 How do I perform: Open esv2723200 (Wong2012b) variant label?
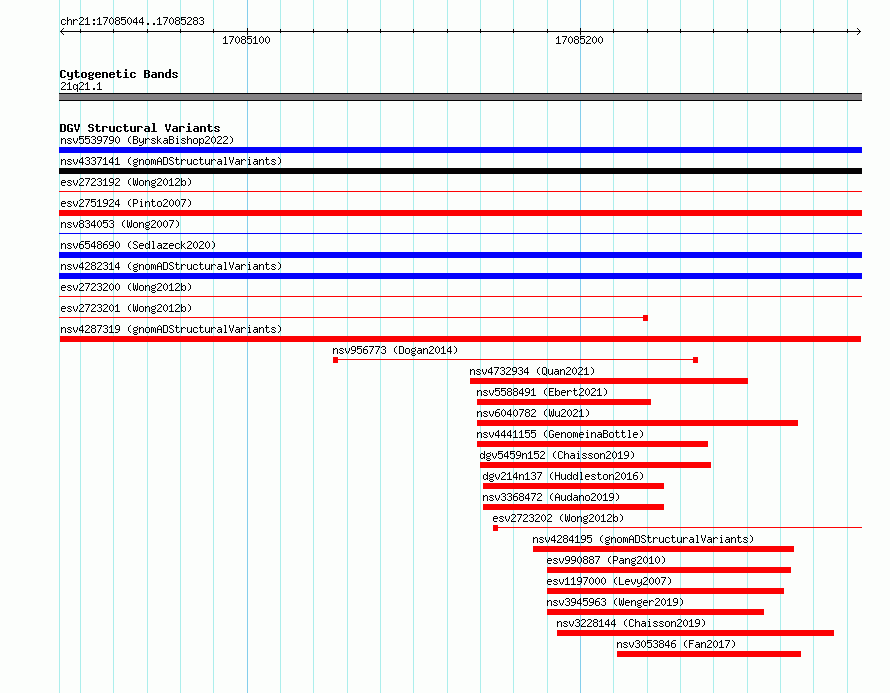(x=126, y=287)
